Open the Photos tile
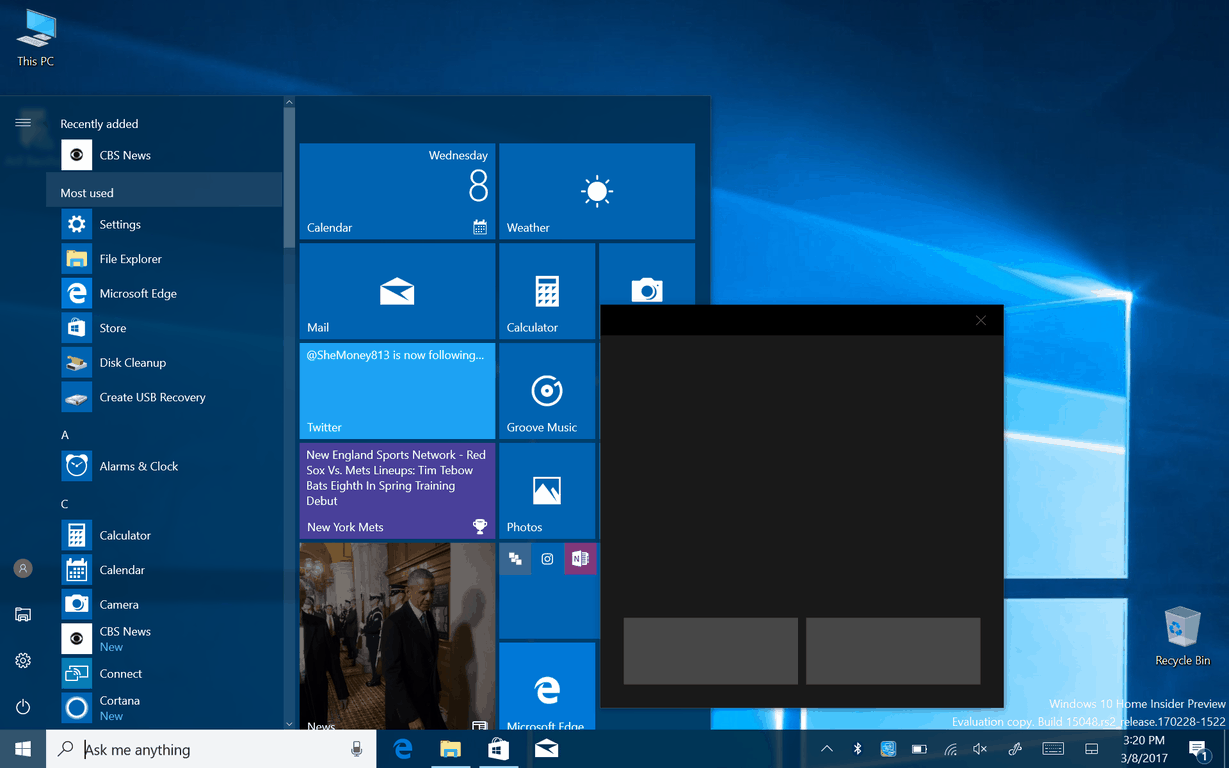This screenshot has width=1229, height=768. click(x=546, y=491)
